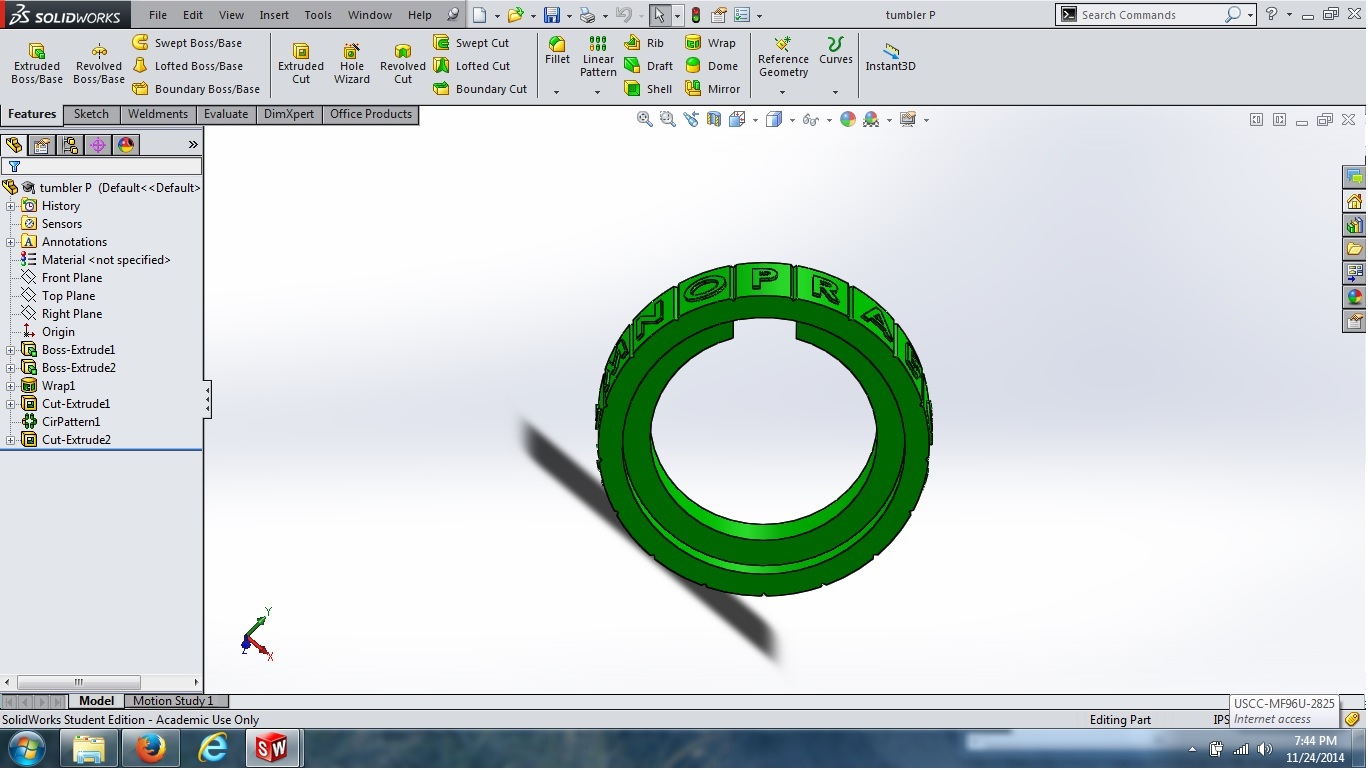Image resolution: width=1368 pixels, height=770 pixels.
Task: Expand the Boss-Extrude1 feature
Action: (x=11, y=350)
